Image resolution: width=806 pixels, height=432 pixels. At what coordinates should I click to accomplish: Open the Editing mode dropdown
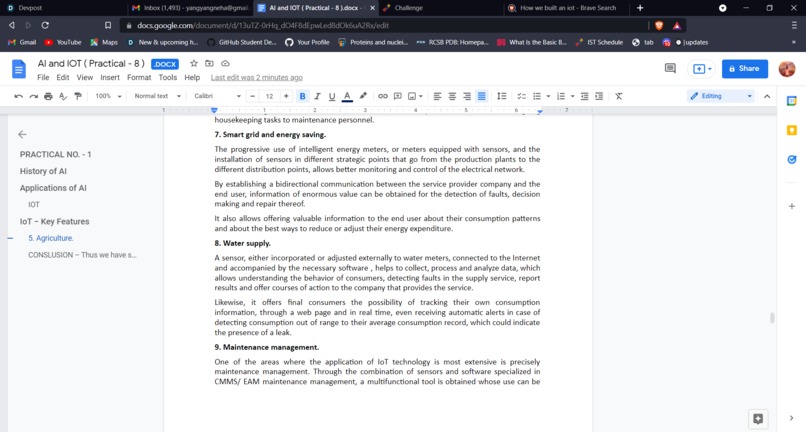(721, 96)
